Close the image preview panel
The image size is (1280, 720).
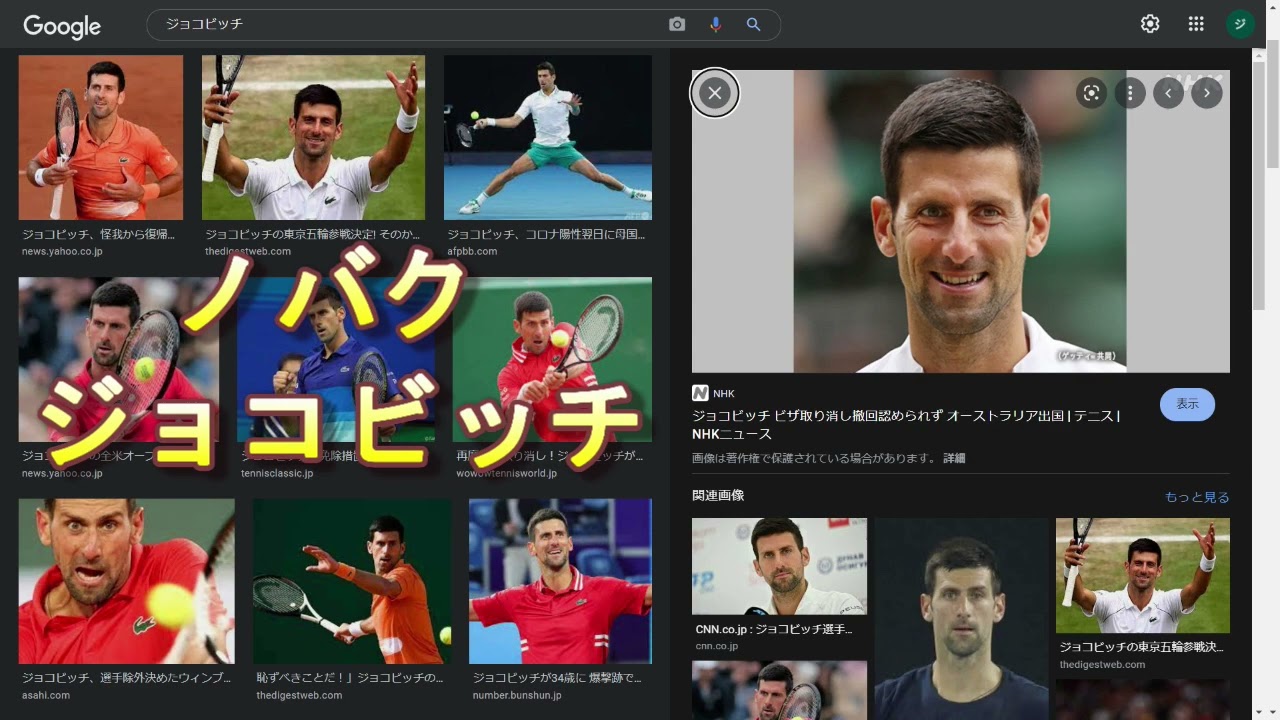(x=714, y=93)
